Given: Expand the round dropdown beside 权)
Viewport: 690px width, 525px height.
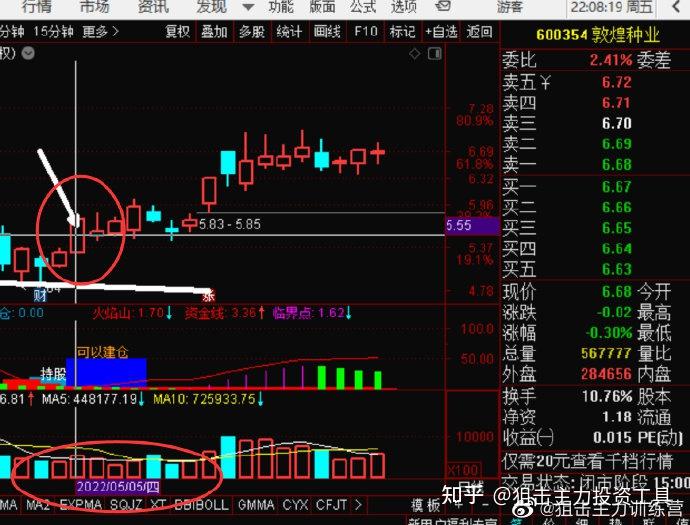Looking at the screenshot, I should pos(28,53).
